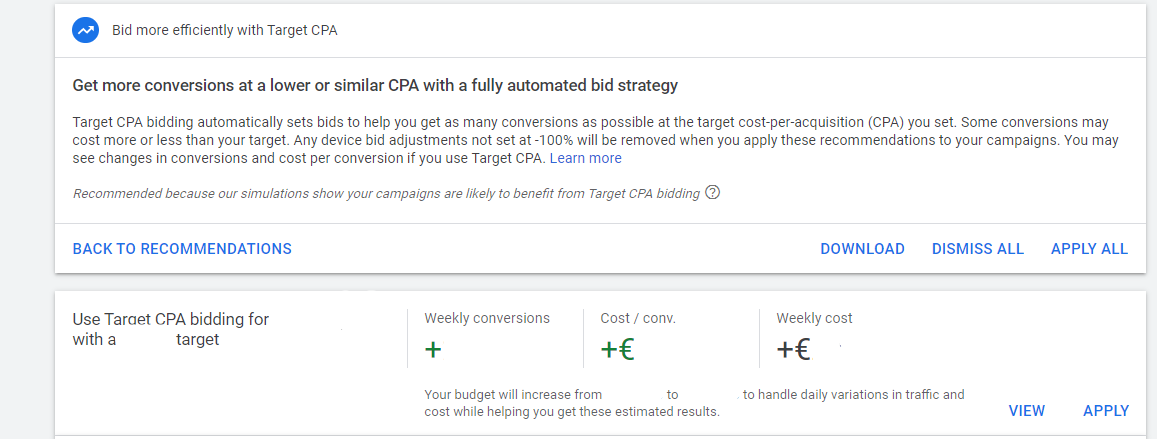The image size is (1157, 439).
Task: Click the bold 'Get more conversions' headline
Action: point(375,86)
